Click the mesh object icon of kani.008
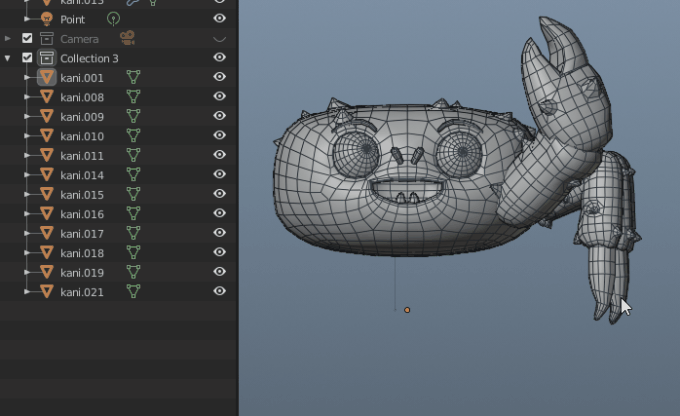Image resolution: width=680 pixels, height=416 pixels. click(47, 97)
